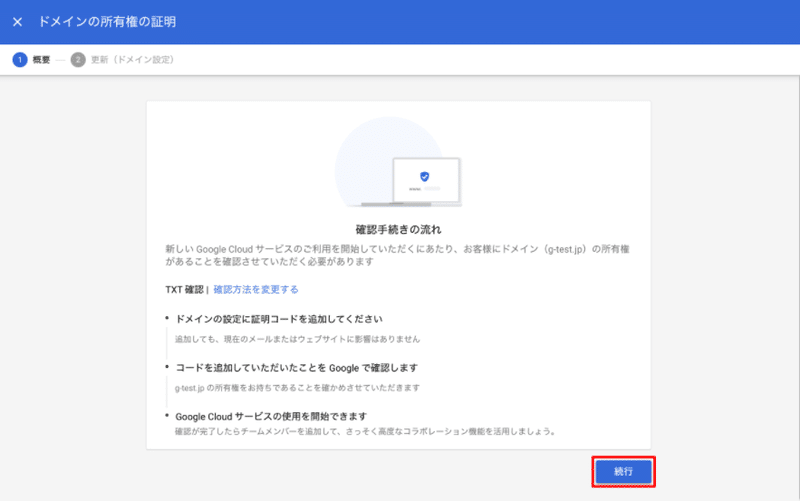The width and height of the screenshot is (800, 501).
Task: Click the text beginning 確認が完了したらチームメンバーを追加して
Action: (365, 432)
